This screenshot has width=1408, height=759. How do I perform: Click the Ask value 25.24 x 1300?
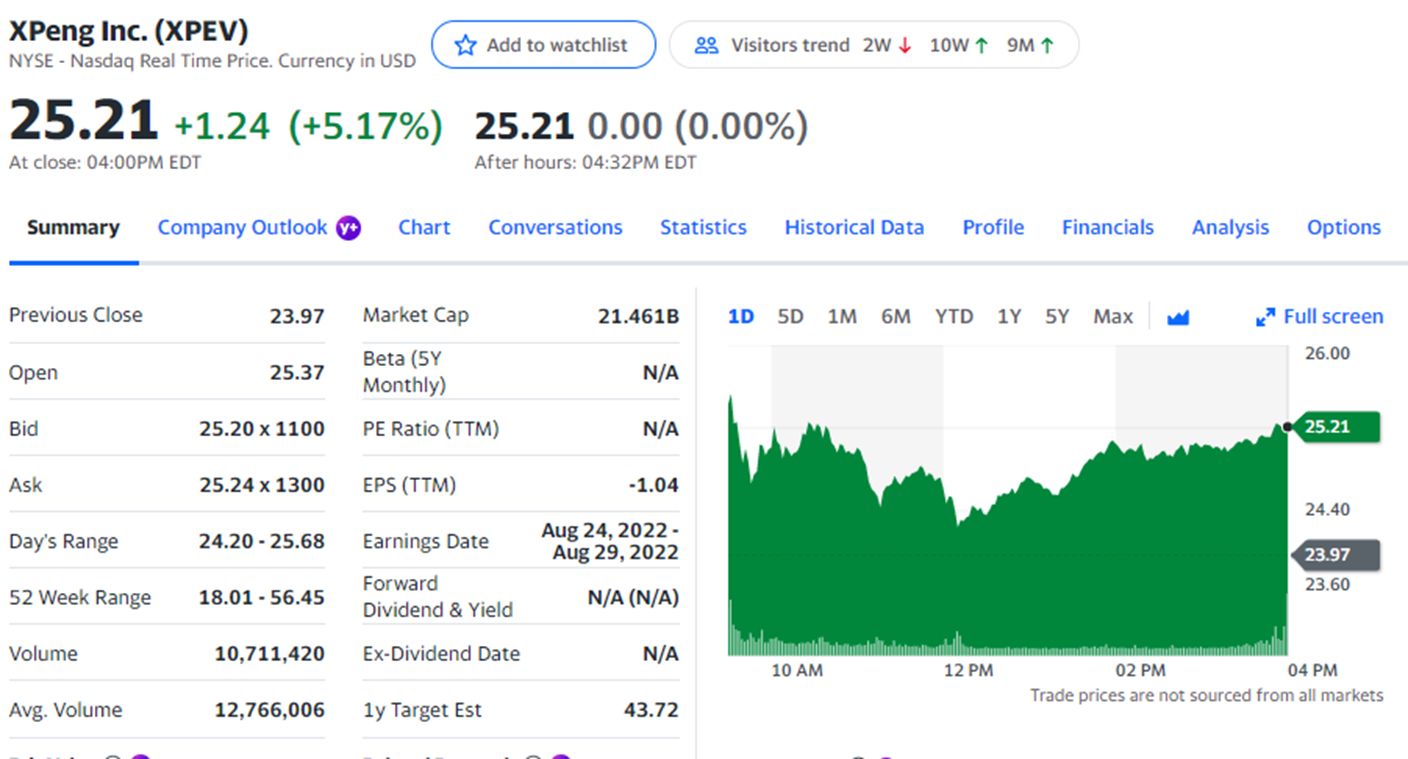[262, 485]
